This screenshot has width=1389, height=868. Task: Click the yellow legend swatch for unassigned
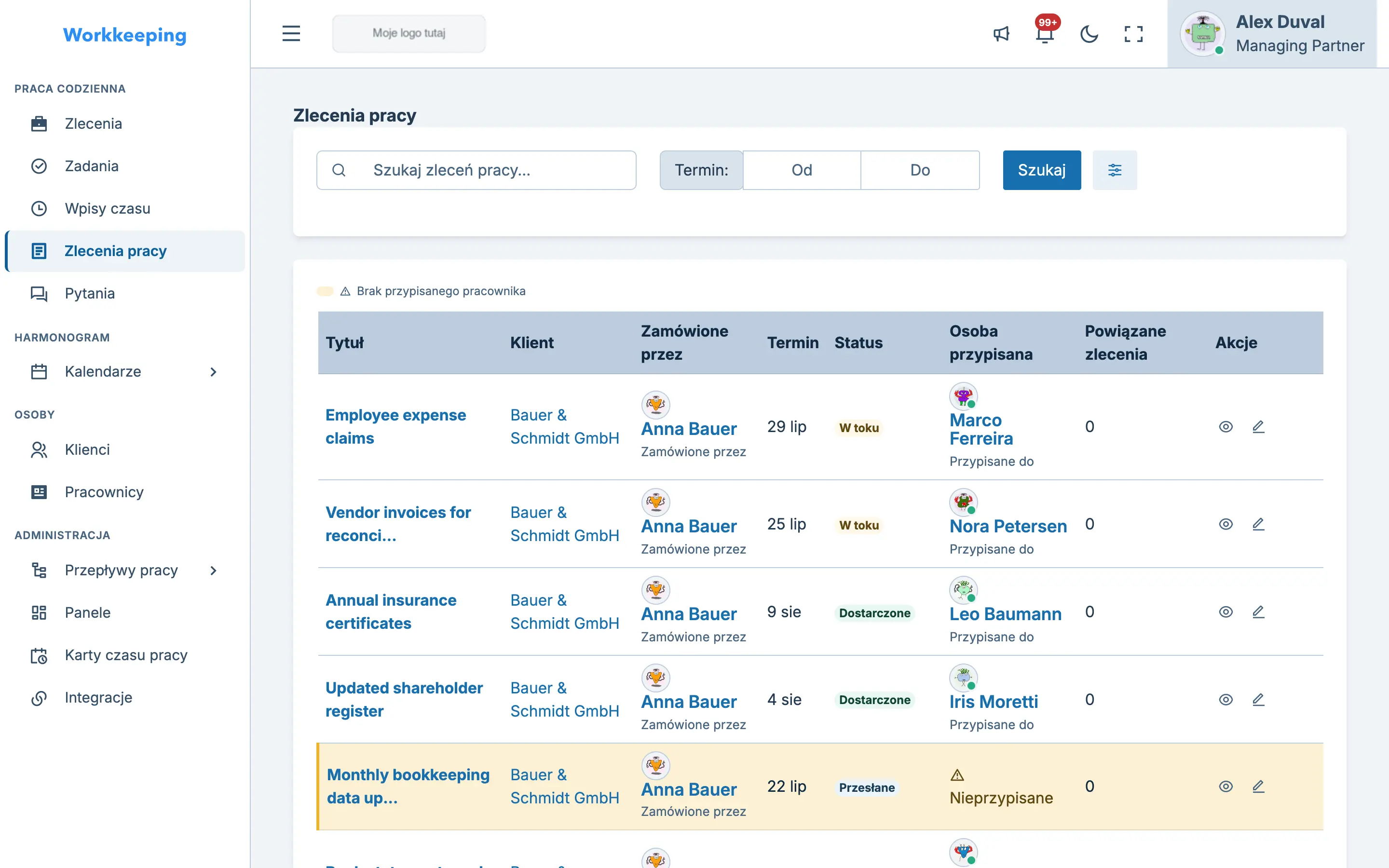tap(325, 291)
